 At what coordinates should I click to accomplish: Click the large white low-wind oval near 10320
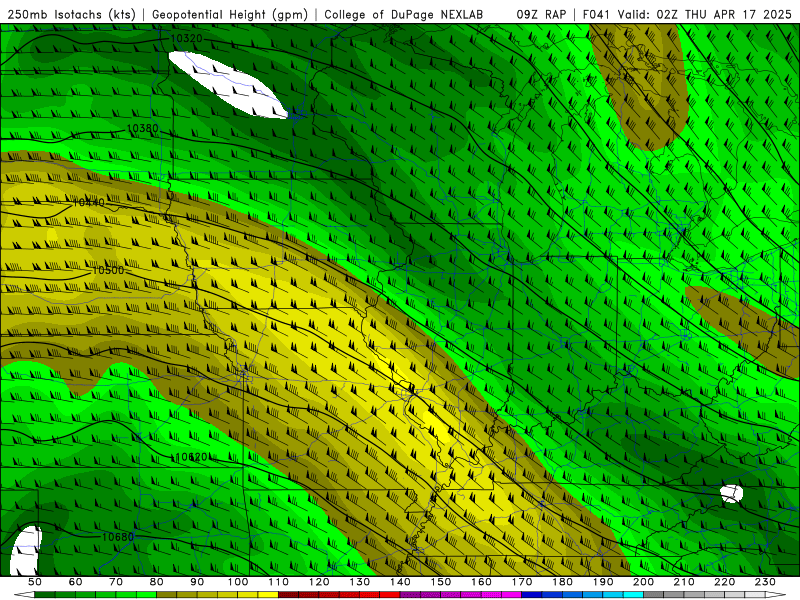[x=228, y=84]
